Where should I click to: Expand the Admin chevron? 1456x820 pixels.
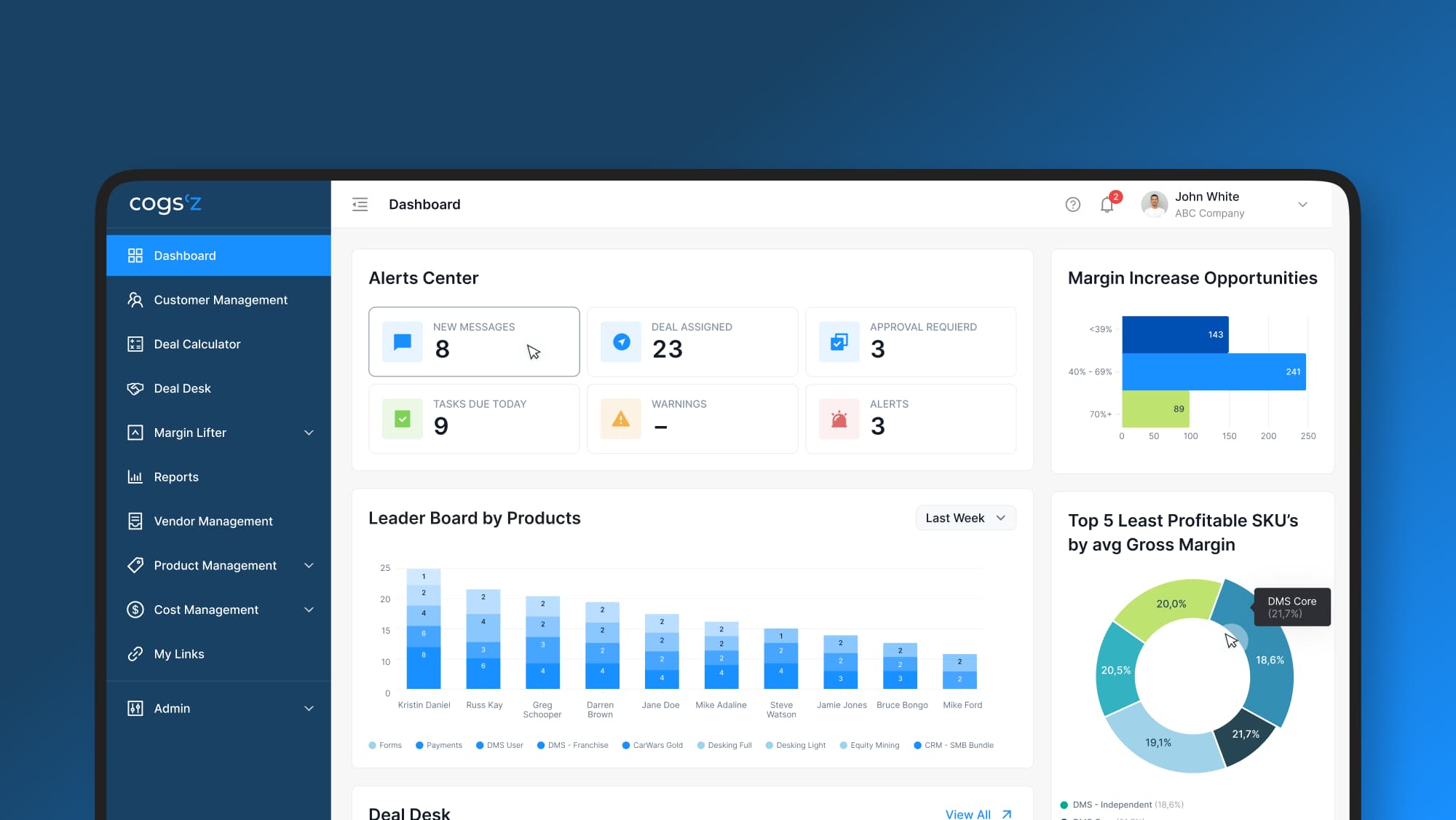(x=309, y=709)
